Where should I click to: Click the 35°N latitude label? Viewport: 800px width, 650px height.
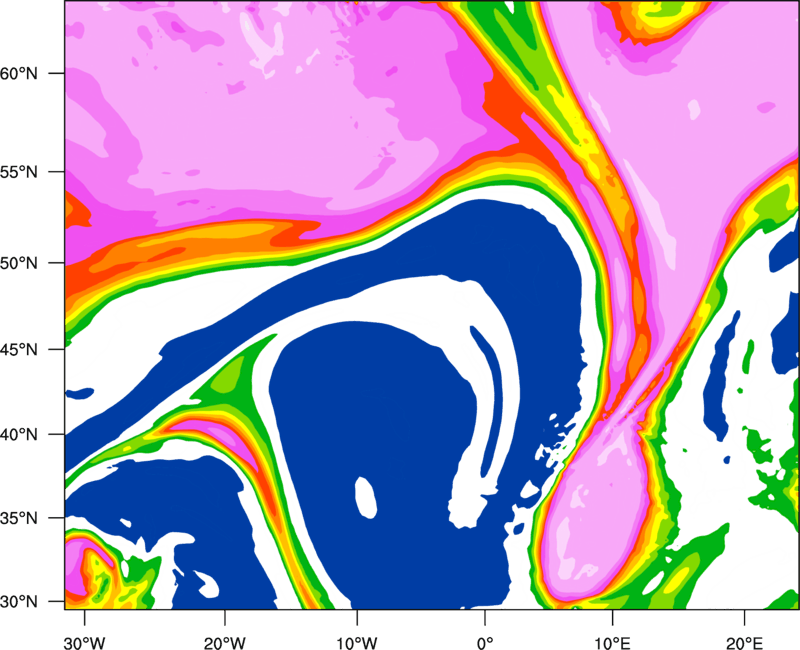pyautogui.click(x=19, y=518)
